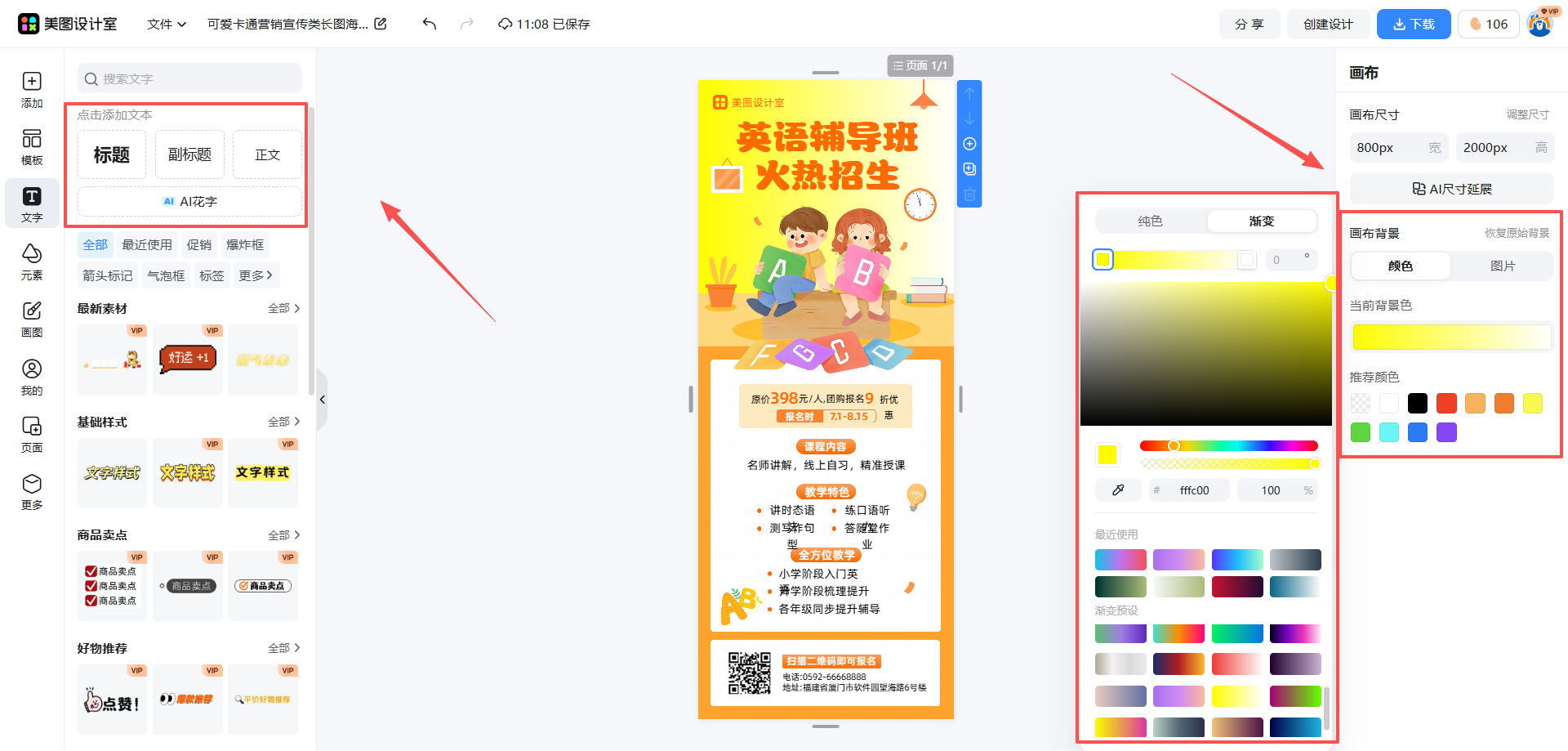Switch canvas background to 图片 image mode

coord(1503,265)
